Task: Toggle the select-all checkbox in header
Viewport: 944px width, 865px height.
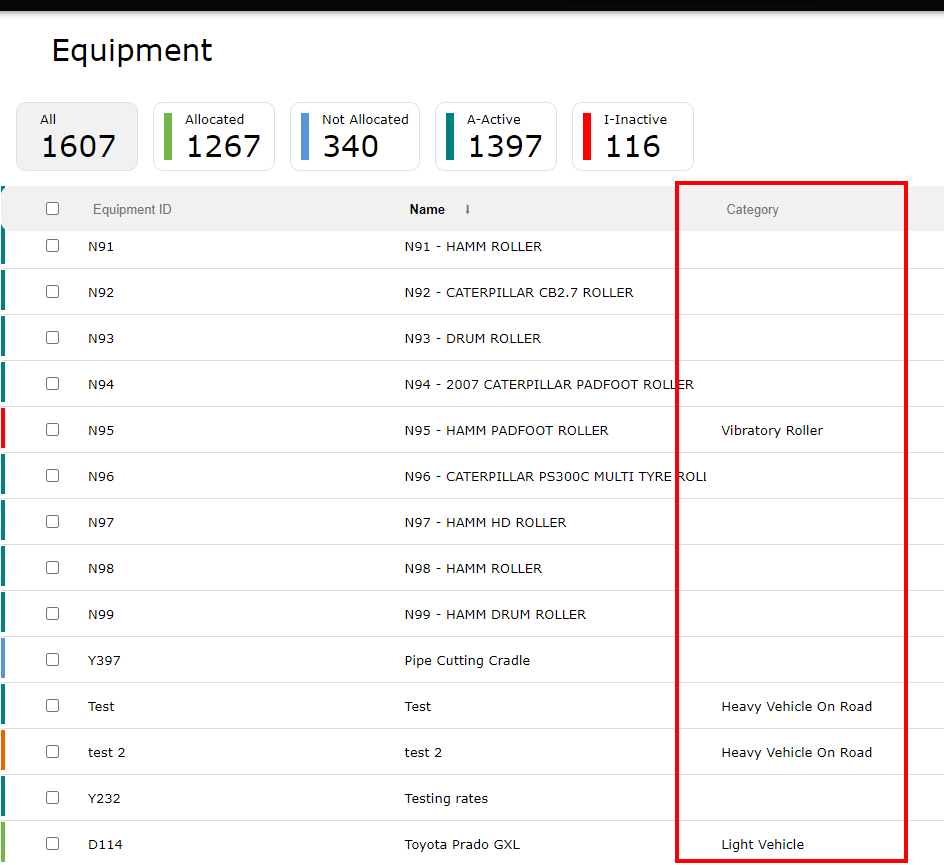Action: pos(52,208)
